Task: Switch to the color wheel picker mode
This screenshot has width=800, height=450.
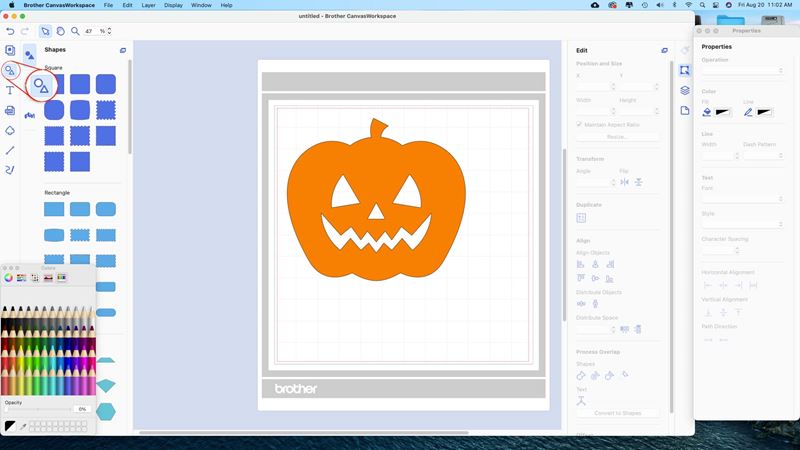Action: [9, 277]
